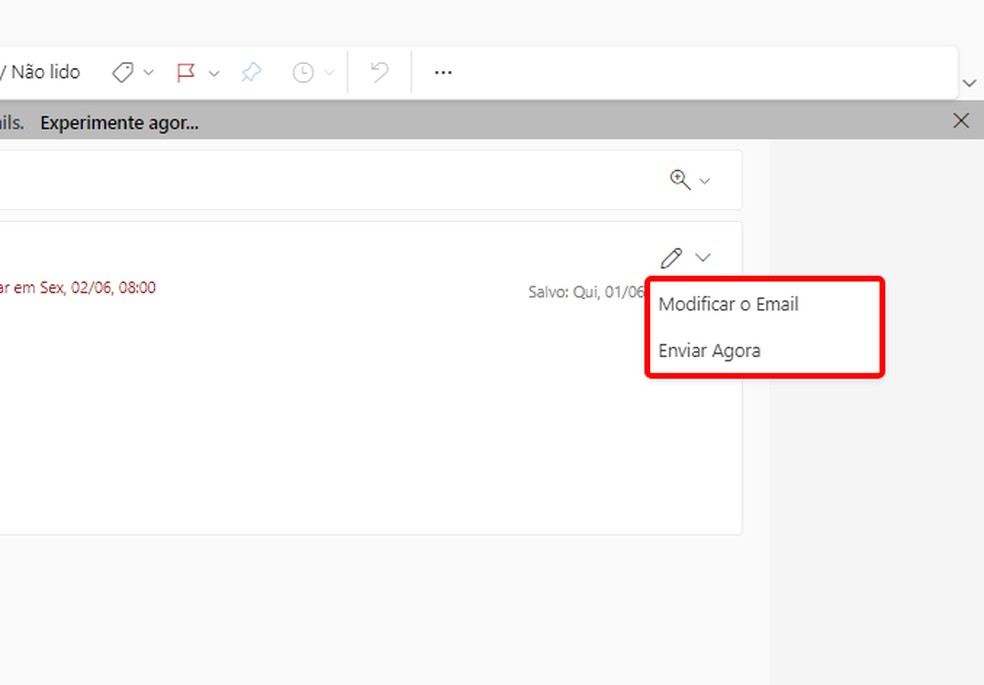The image size is (984, 685).
Task: Click the scheduled send date in red text
Action: [78, 287]
